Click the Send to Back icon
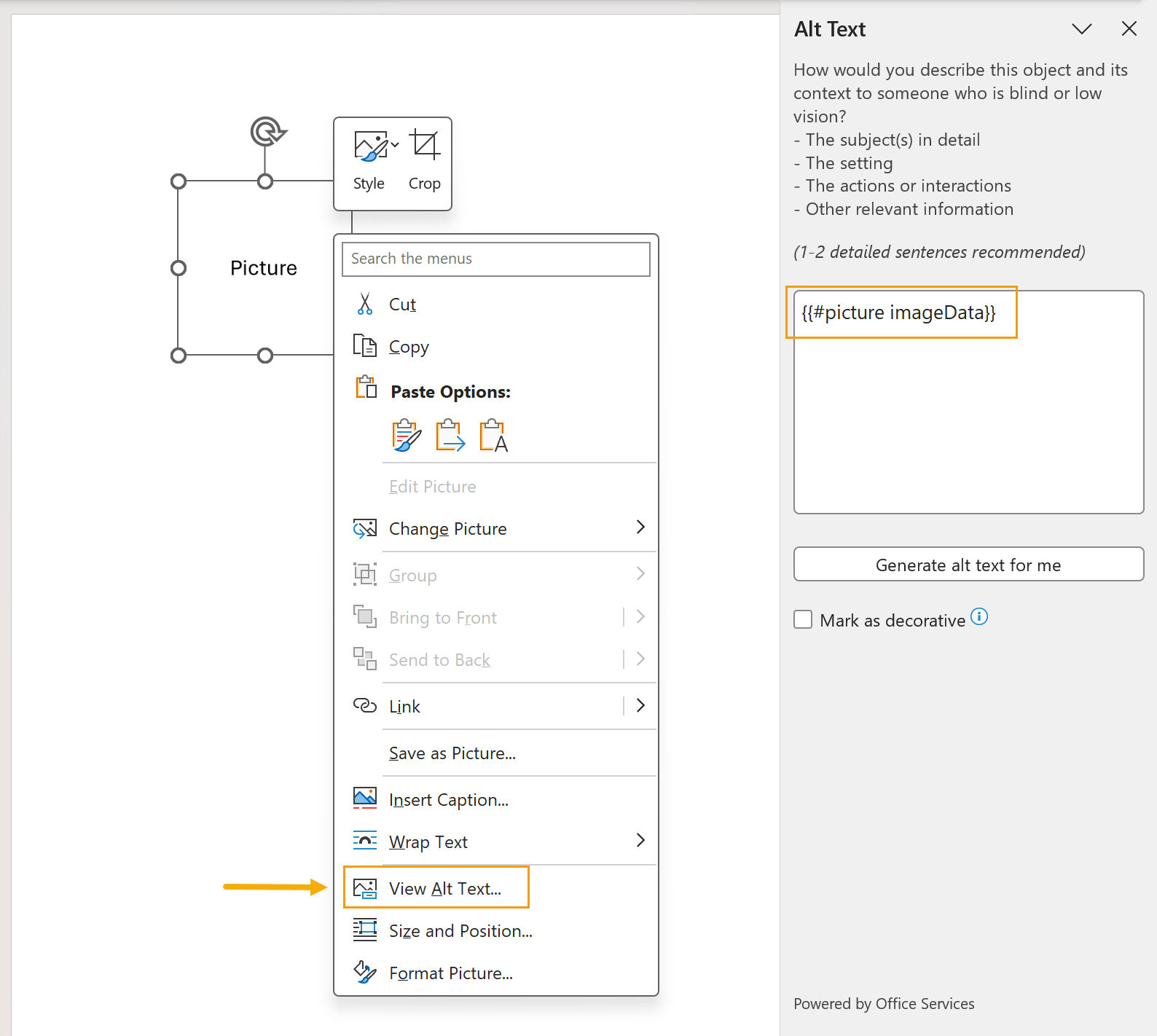Screen dimensions: 1157x1036 [365, 659]
